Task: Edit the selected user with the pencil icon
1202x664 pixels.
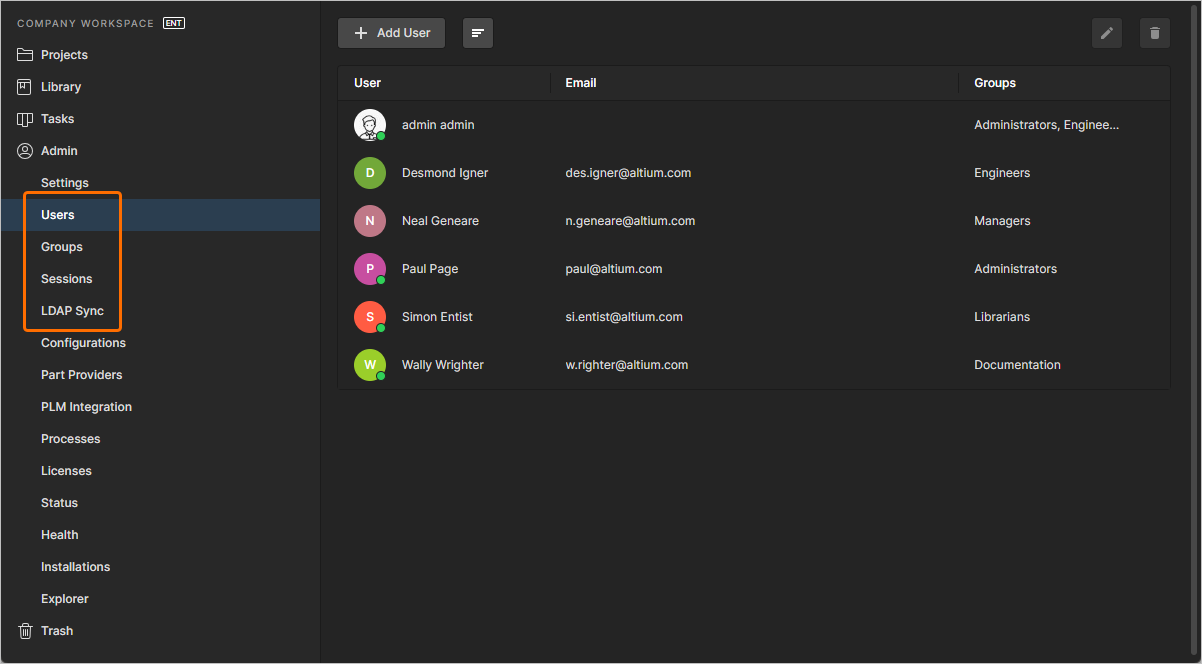Action: [1106, 33]
